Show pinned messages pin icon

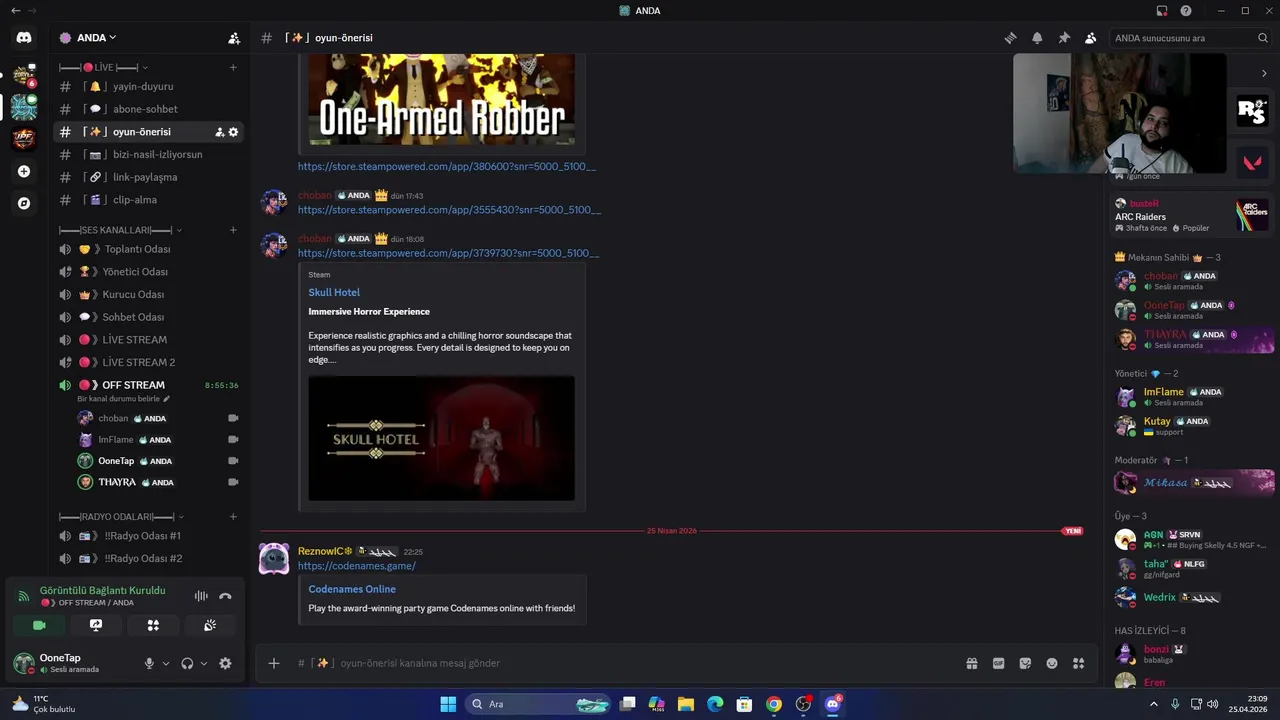pyautogui.click(x=1064, y=38)
